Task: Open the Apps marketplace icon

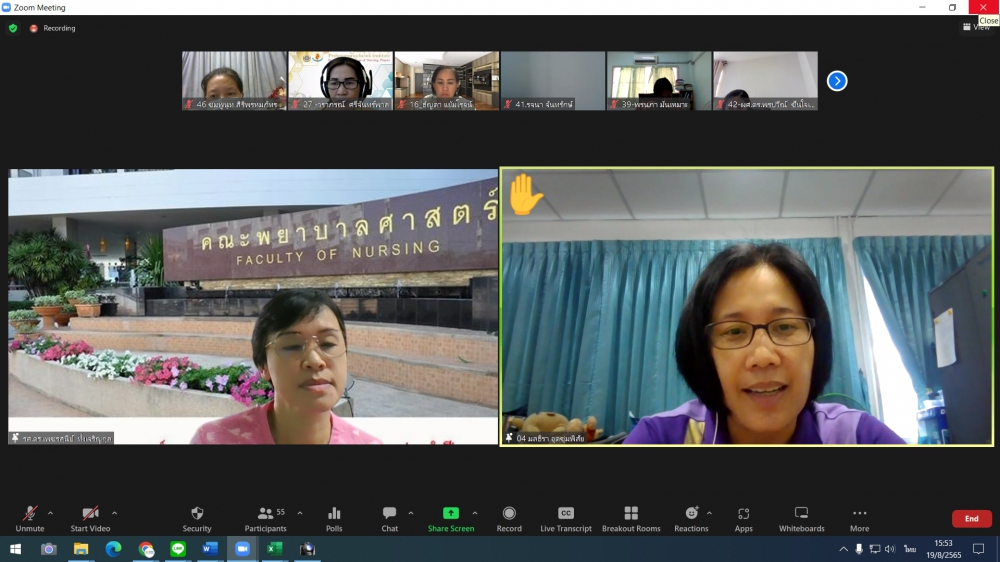Action: [x=743, y=513]
